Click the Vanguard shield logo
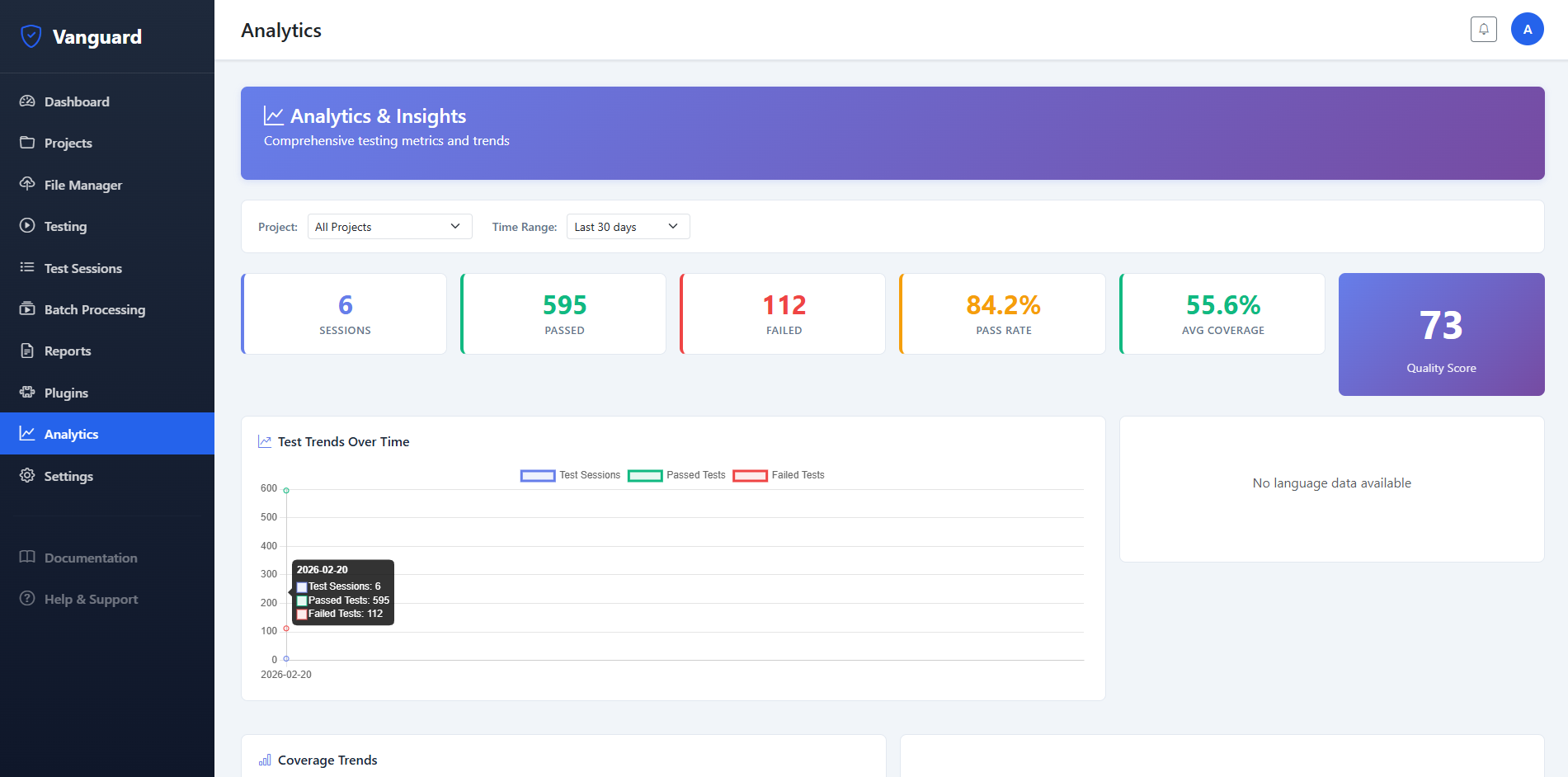 point(31,36)
